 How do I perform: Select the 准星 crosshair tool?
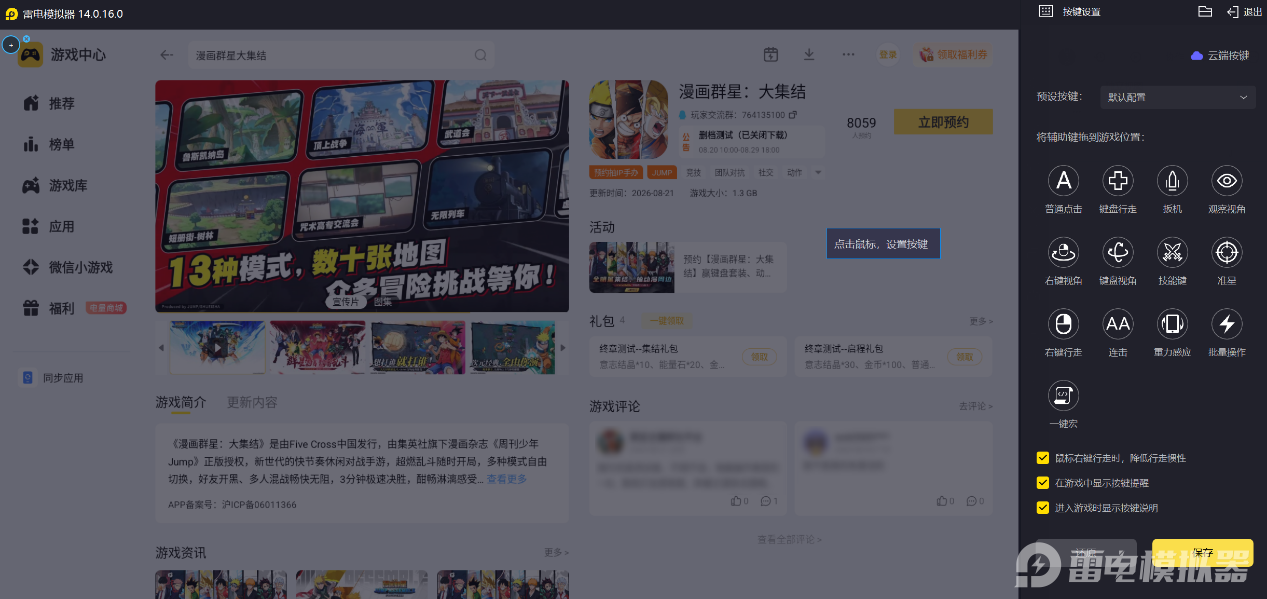pyautogui.click(x=1227, y=252)
